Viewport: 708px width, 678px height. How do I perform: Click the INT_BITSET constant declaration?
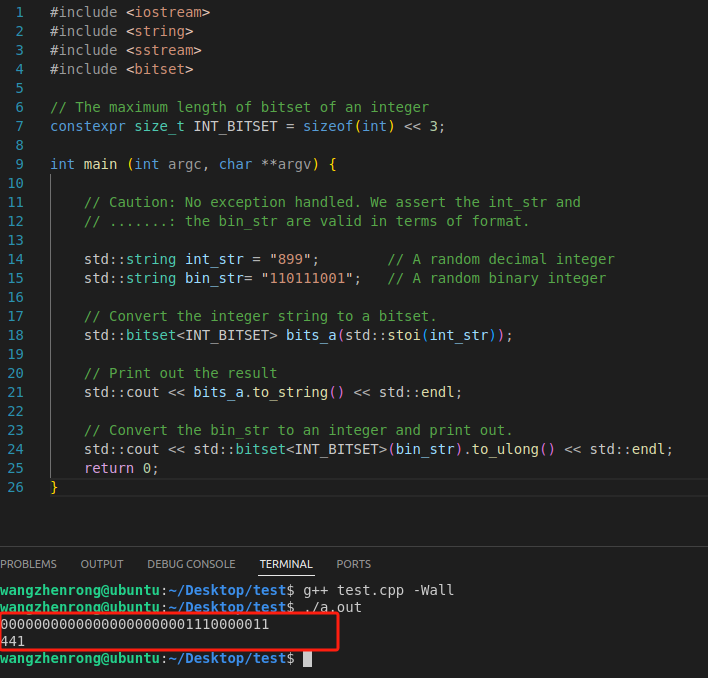point(247,126)
